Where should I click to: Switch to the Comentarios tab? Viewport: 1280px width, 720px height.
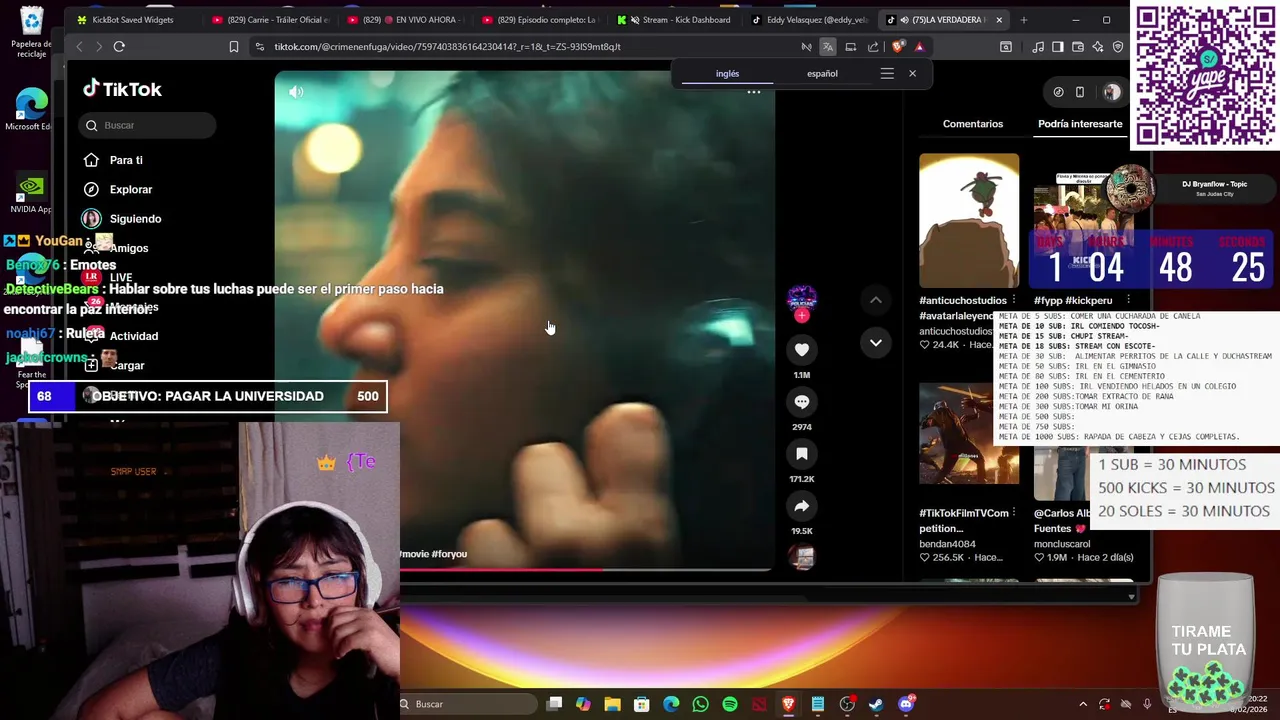pyautogui.click(x=972, y=124)
